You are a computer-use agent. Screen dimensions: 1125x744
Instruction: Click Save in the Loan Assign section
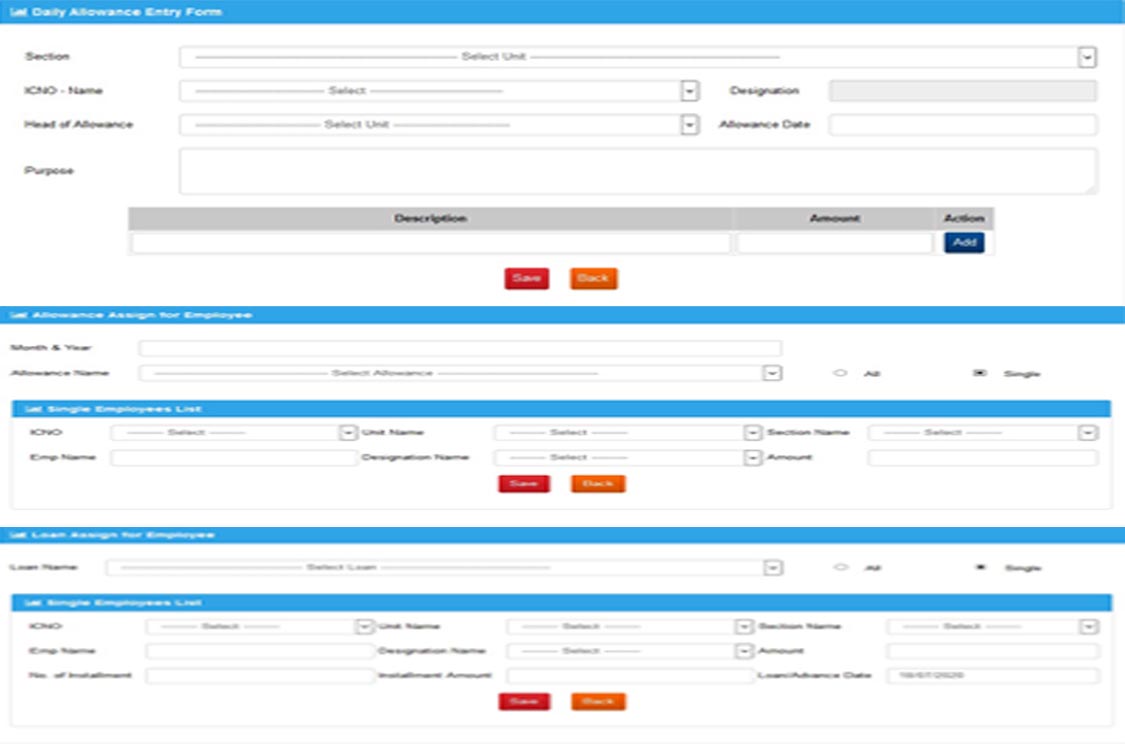click(x=524, y=702)
